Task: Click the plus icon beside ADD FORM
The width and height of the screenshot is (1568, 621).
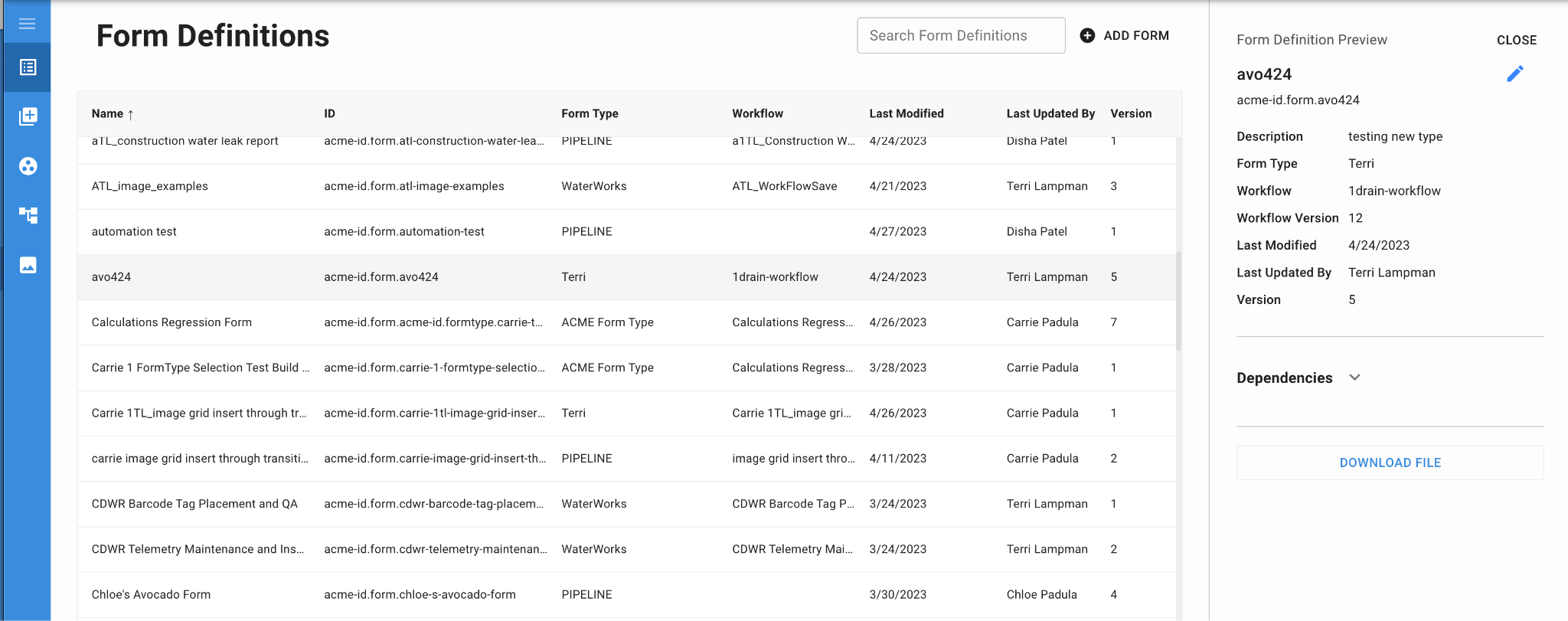Action: pyautogui.click(x=1087, y=35)
